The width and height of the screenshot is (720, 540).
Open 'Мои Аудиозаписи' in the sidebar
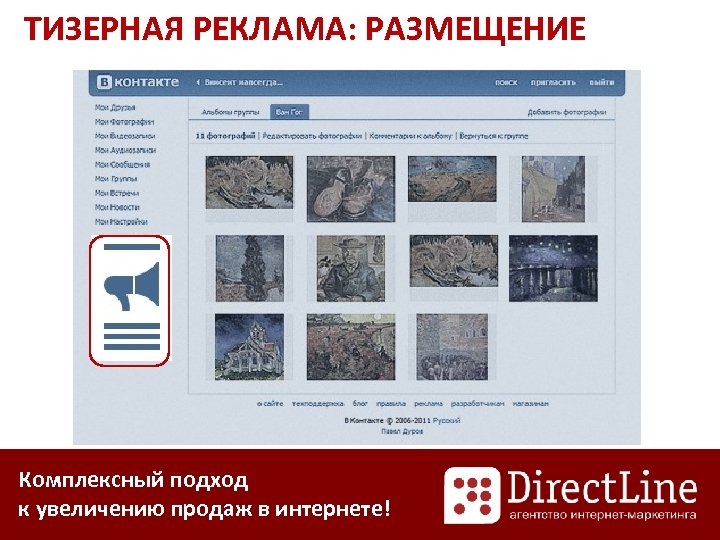point(125,150)
